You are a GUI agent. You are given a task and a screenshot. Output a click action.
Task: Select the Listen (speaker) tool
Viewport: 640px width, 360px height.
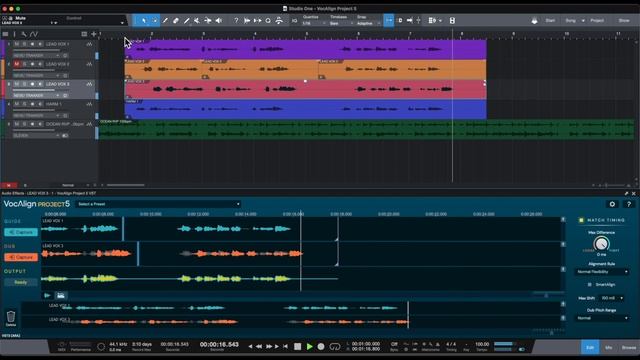(x=219, y=20)
